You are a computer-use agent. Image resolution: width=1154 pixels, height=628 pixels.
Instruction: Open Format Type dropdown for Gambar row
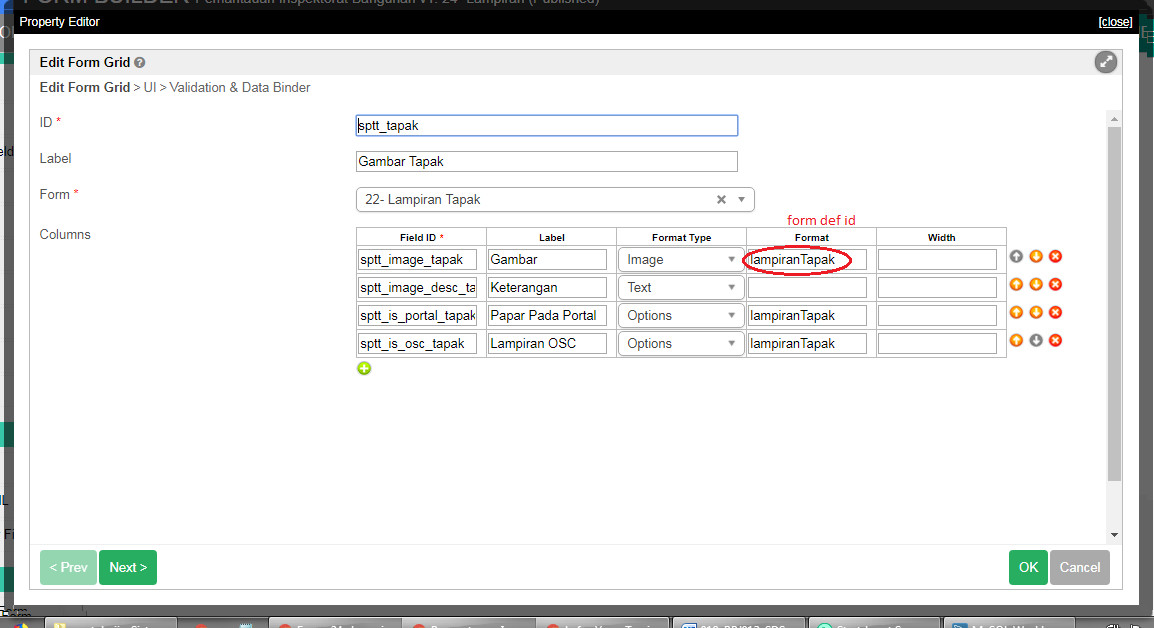[680, 260]
